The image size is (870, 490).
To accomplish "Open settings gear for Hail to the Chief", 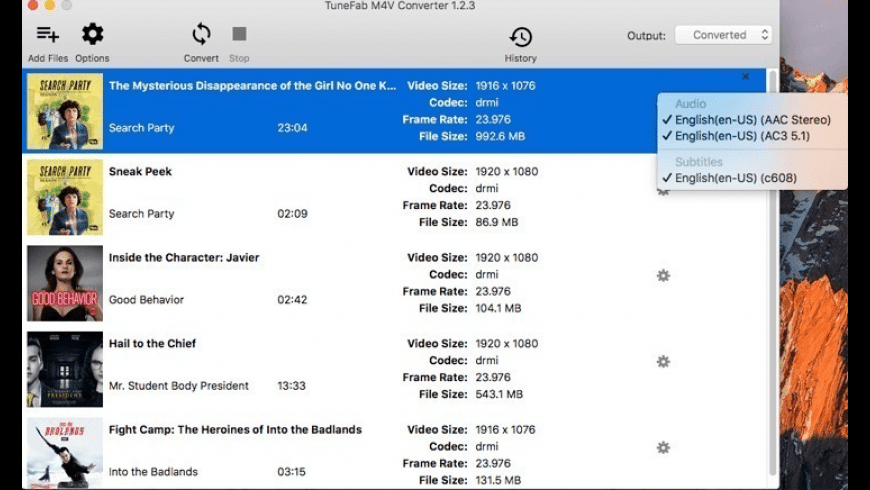I will tap(663, 362).
